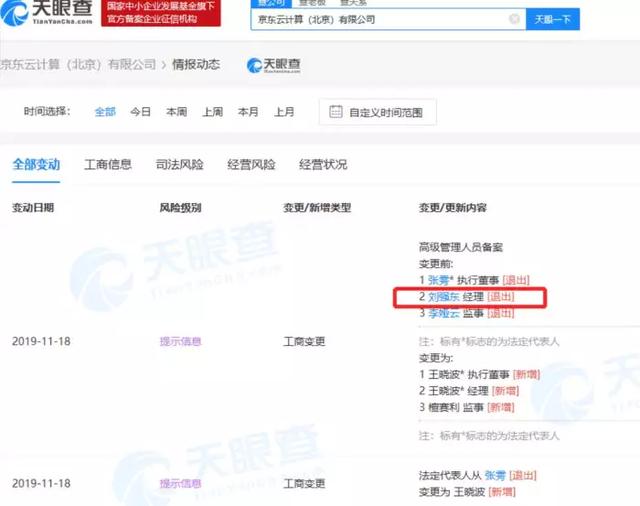Click the small 天眼查 logo beside 情报动态

tap(274, 65)
